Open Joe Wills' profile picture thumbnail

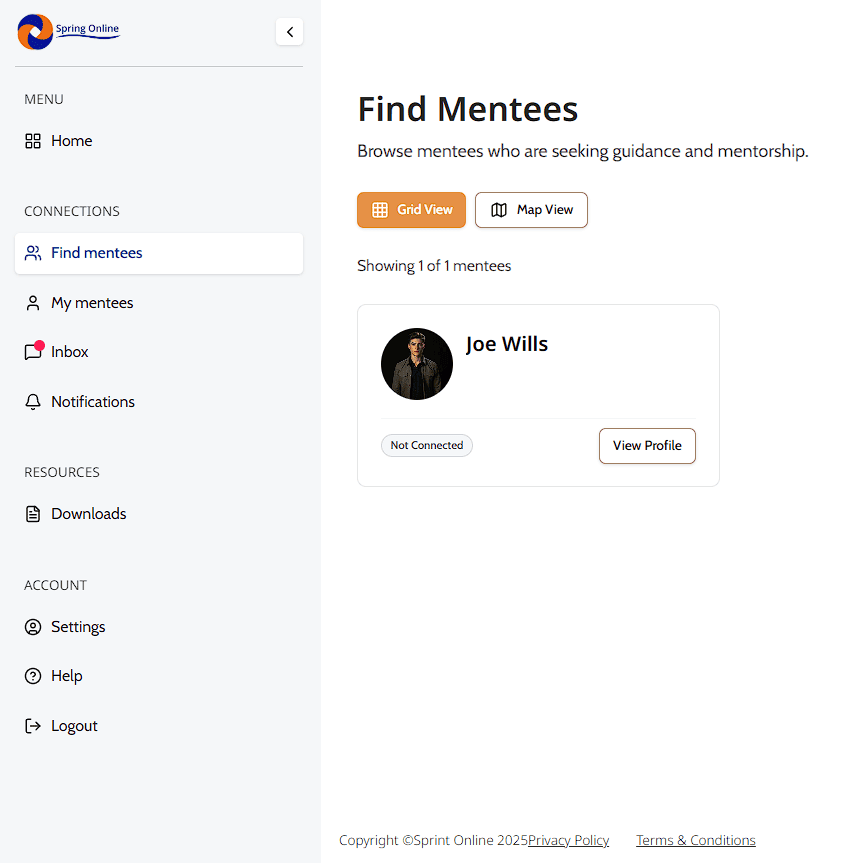pos(416,363)
